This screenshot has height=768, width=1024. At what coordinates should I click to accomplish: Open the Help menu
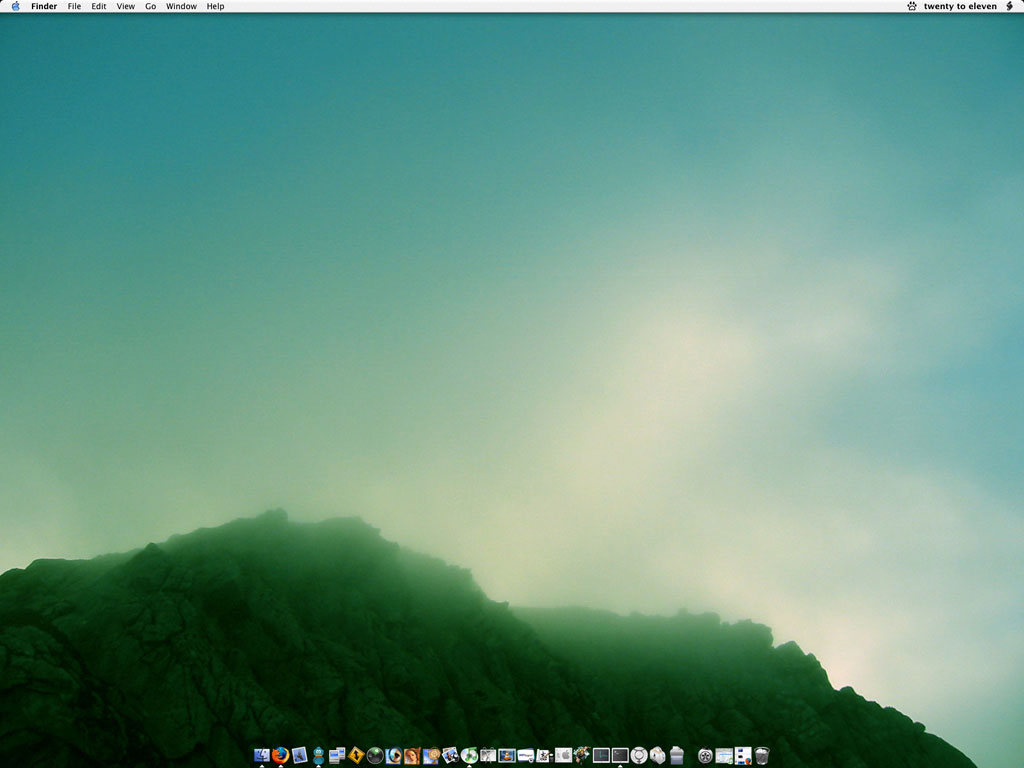pos(216,7)
